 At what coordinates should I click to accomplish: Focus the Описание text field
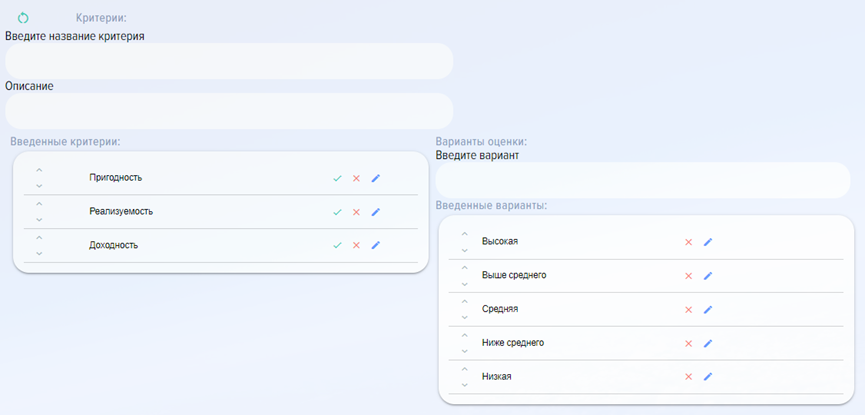pyautogui.click(x=229, y=111)
